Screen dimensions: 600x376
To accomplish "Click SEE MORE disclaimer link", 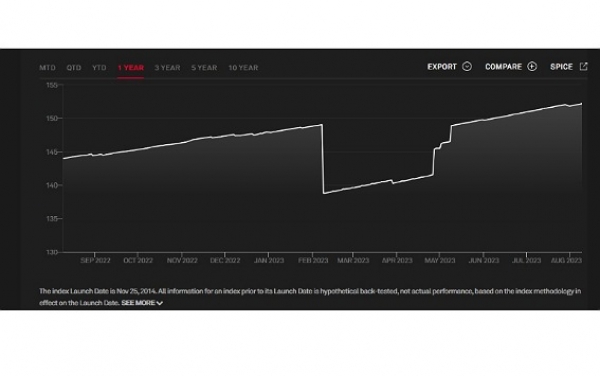I will (x=138, y=303).
